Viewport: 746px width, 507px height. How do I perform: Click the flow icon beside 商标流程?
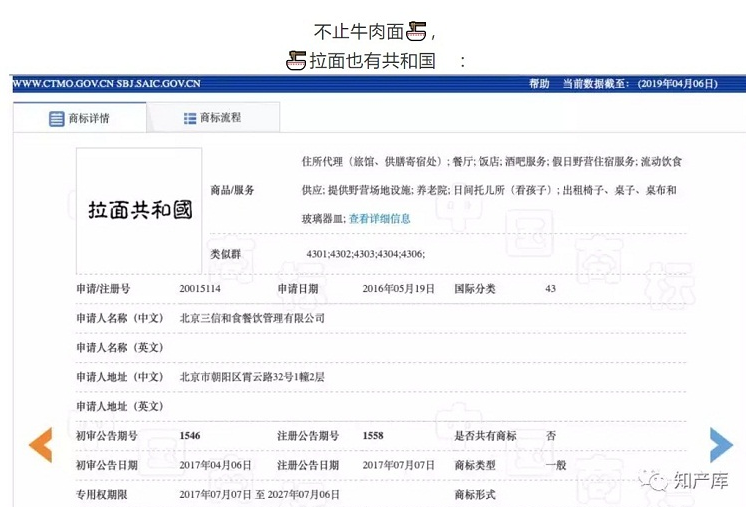tap(190, 118)
